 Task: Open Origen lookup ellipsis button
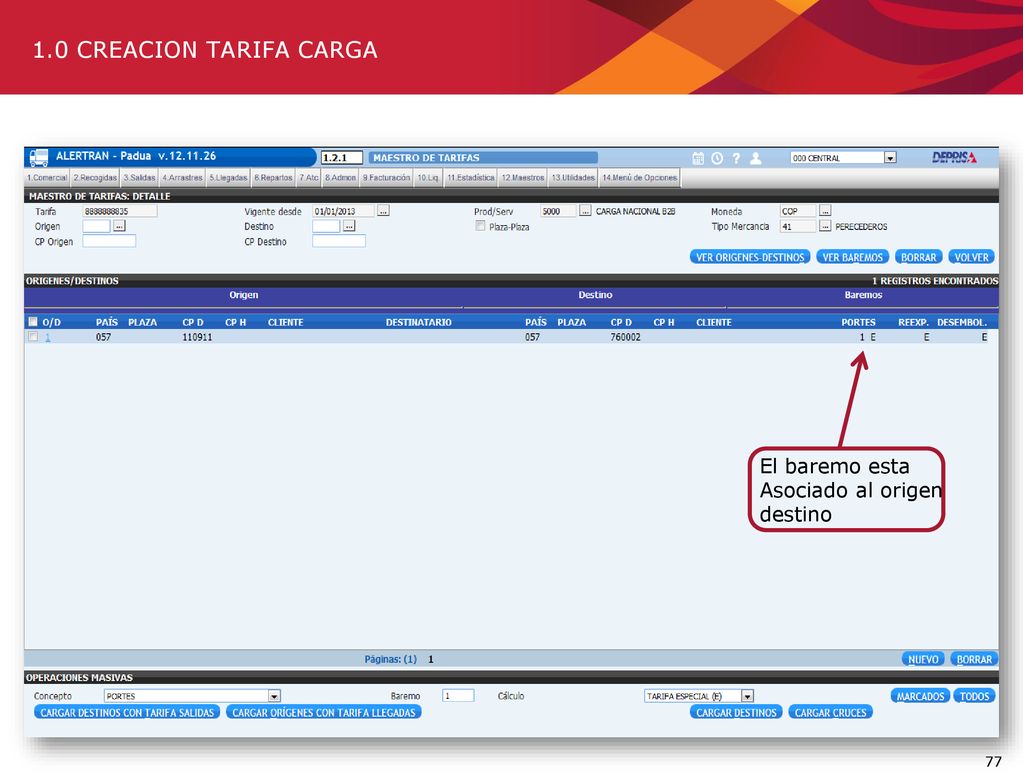(x=119, y=226)
